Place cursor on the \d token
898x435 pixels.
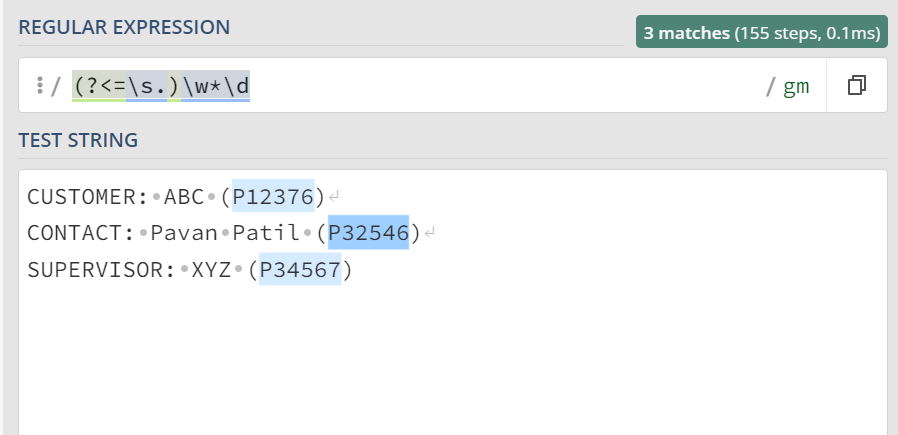[x=237, y=87]
